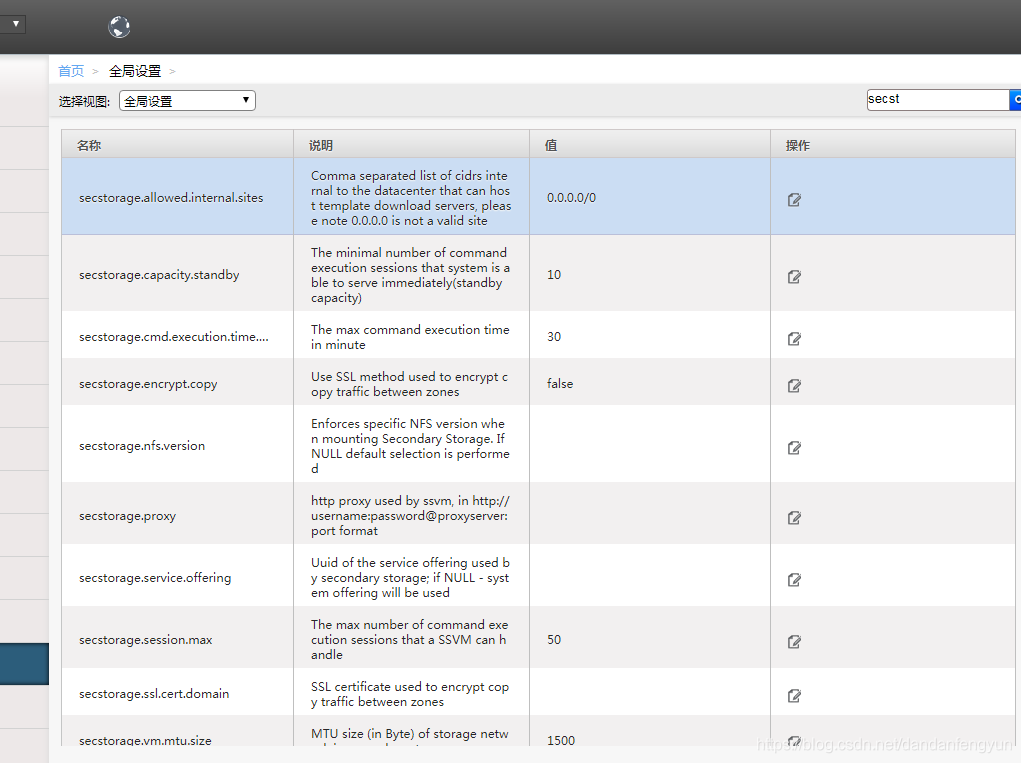
Task: Select the secstorage.capacity.standby name cell
Action: pyautogui.click(x=159, y=275)
